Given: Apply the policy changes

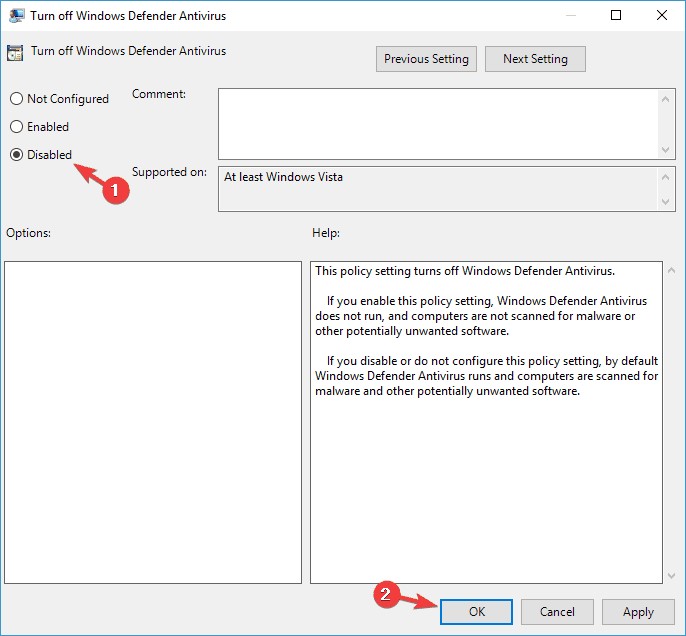Looking at the screenshot, I should coord(638,612).
